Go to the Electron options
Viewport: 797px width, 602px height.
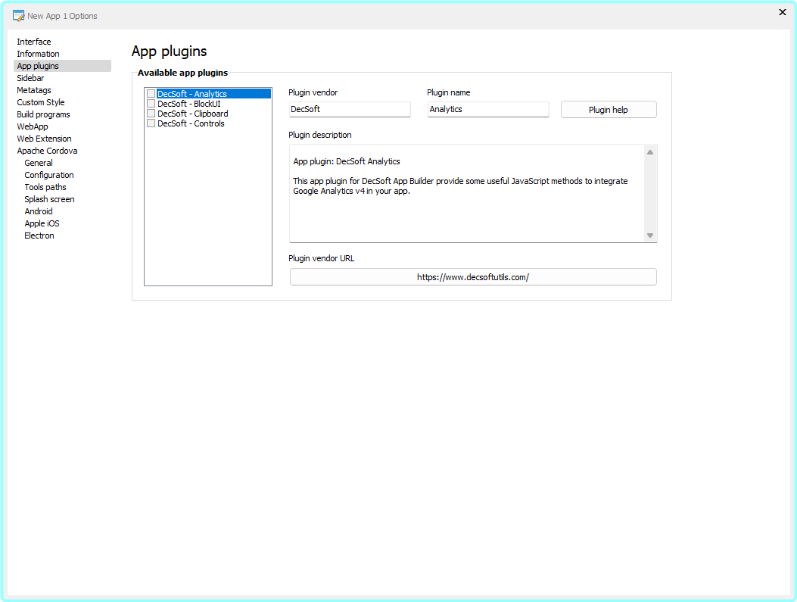pyautogui.click(x=40, y=236)
